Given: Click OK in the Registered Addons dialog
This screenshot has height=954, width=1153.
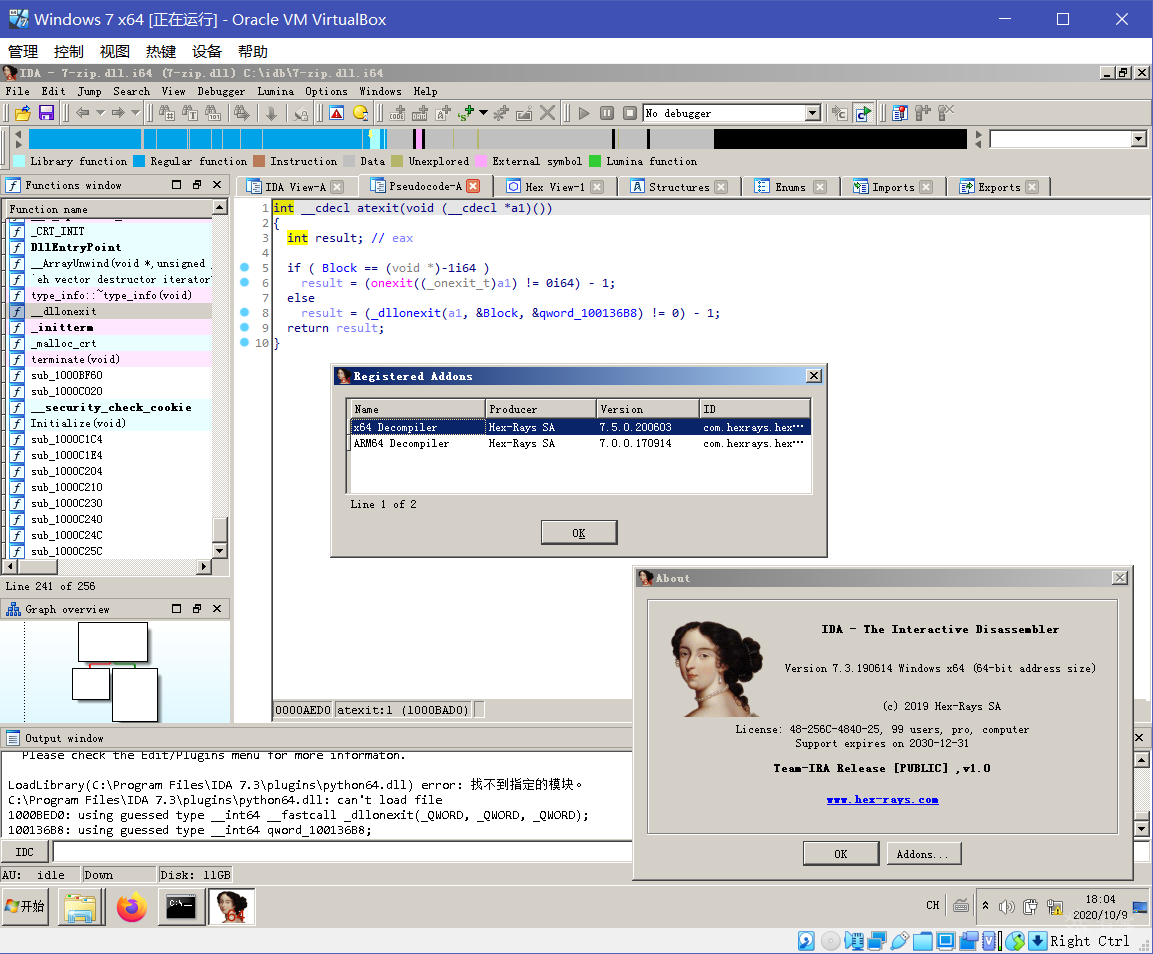Looking at the screenshot, I should pyautogui.click(x=579, y=533).
